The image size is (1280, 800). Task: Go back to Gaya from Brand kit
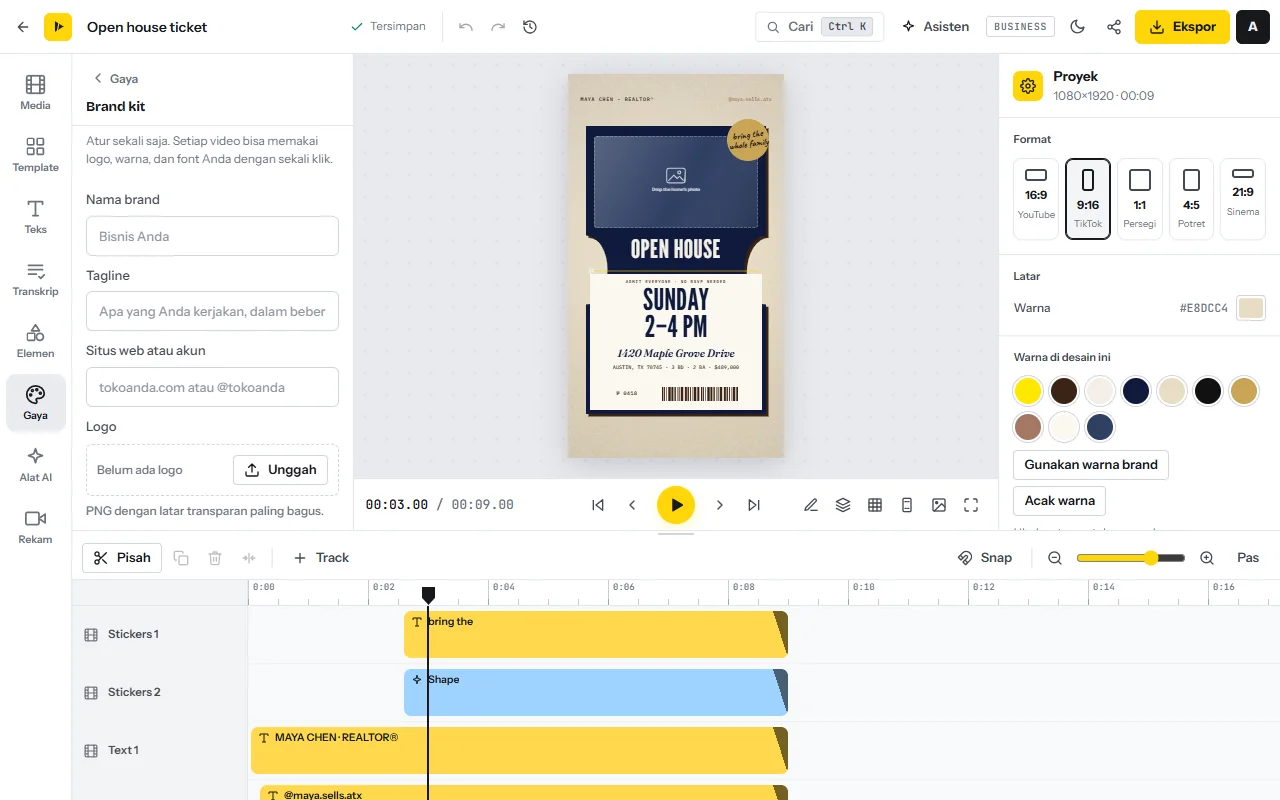pos(115,78)
